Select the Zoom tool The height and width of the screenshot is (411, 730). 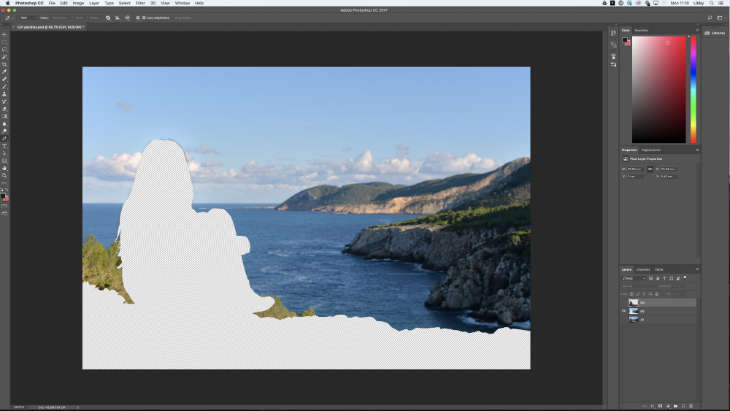pos(4,175)
